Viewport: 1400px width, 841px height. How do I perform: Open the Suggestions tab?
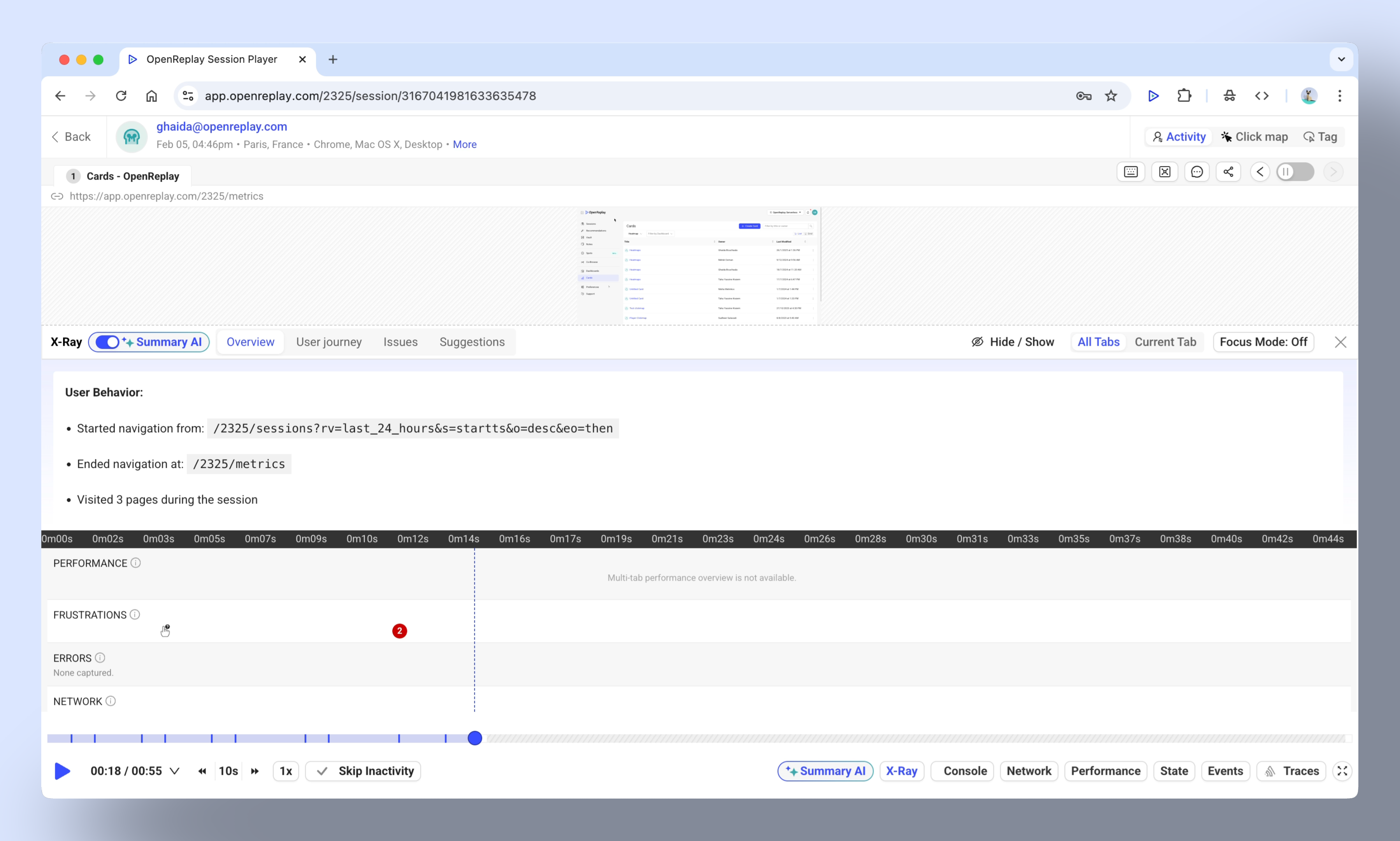tap(472, 342)
